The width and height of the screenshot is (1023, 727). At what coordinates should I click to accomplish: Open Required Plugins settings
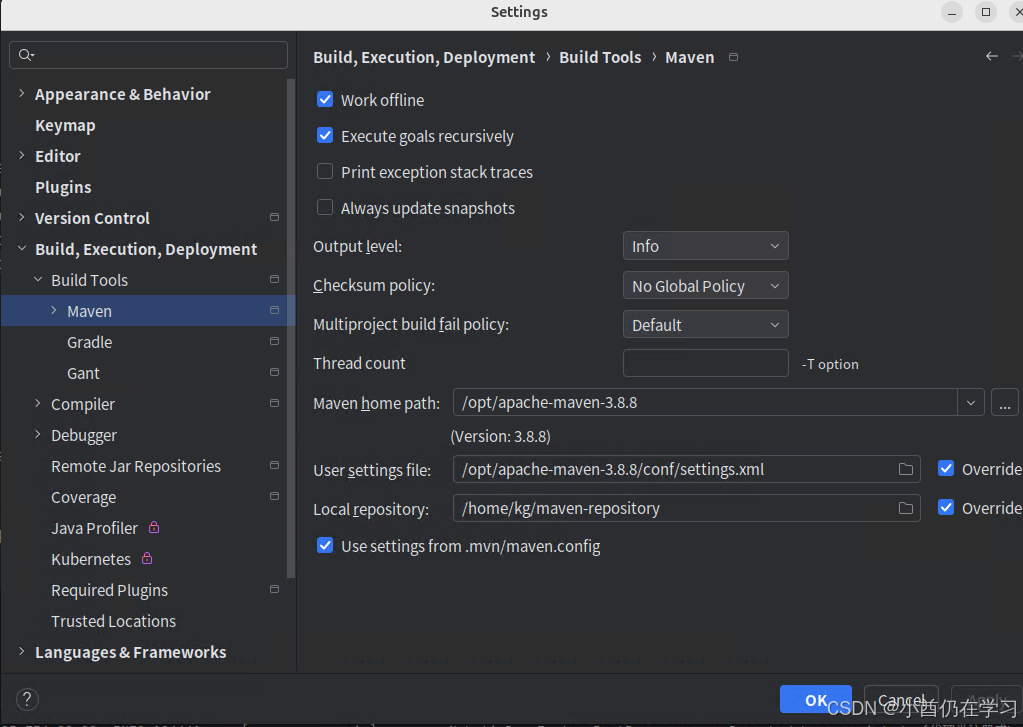pyautogui.click(x=110, y=590)
